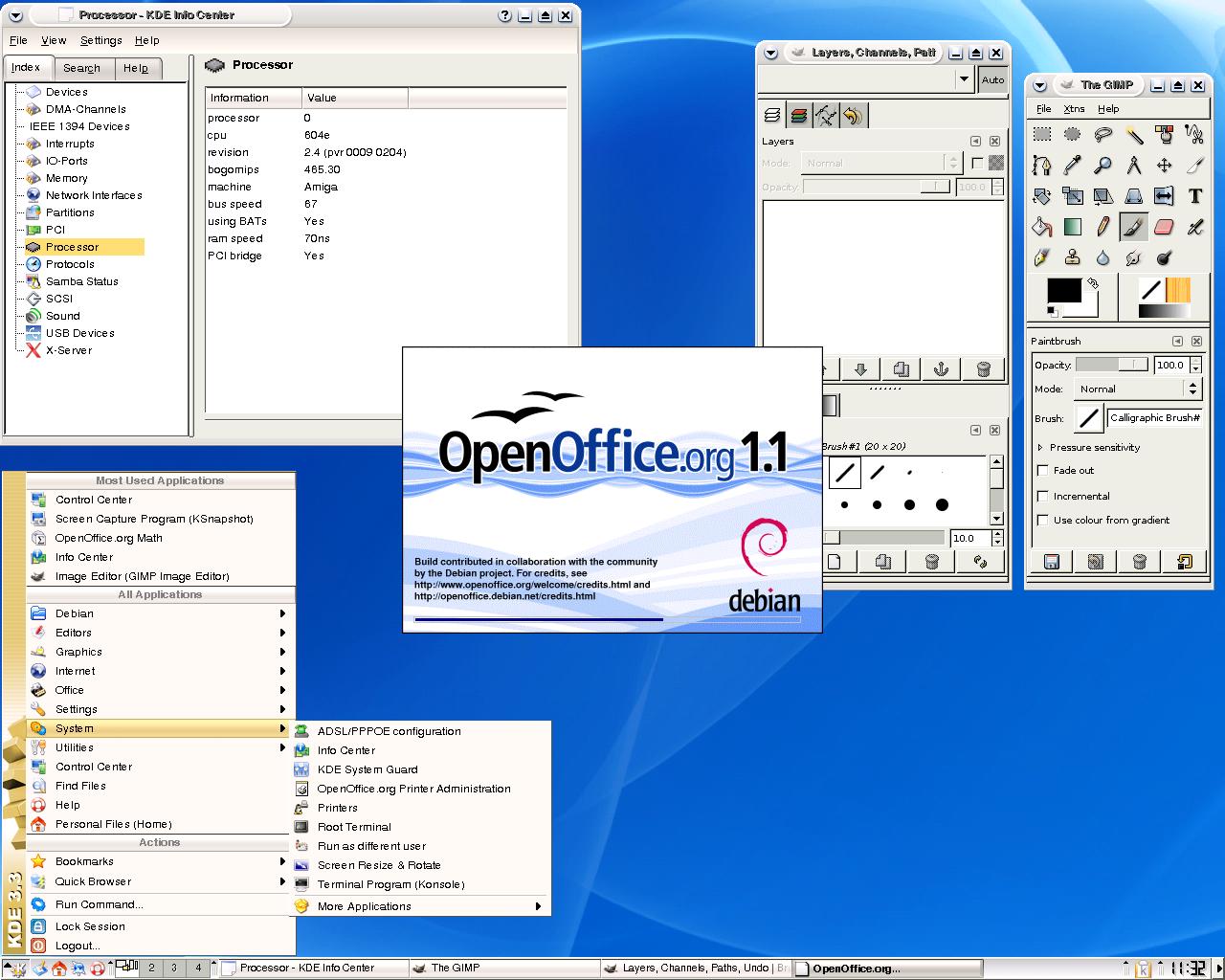
Task: Pick the Pencil tool
Action: 1103,226
